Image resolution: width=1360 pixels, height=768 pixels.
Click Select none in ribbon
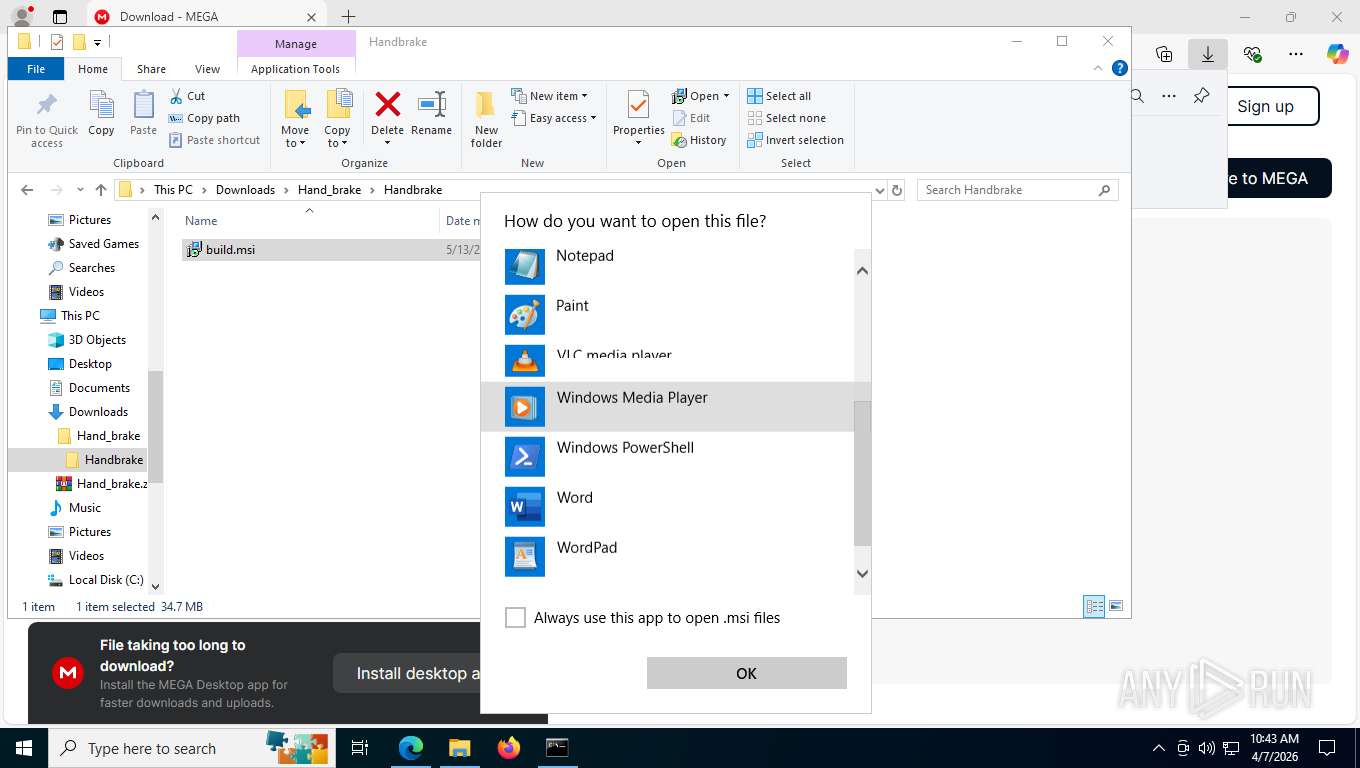point(786,118)
